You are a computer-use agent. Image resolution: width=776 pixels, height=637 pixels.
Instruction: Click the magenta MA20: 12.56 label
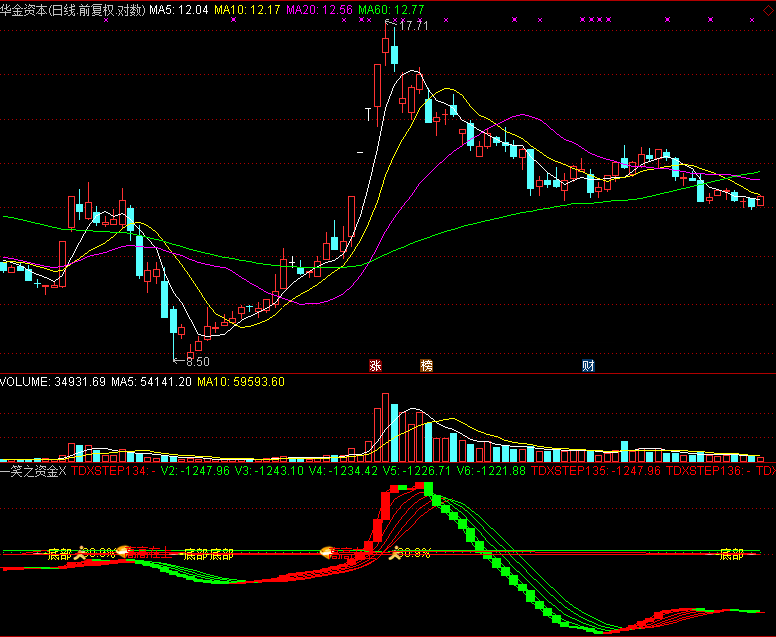[319, 9]
